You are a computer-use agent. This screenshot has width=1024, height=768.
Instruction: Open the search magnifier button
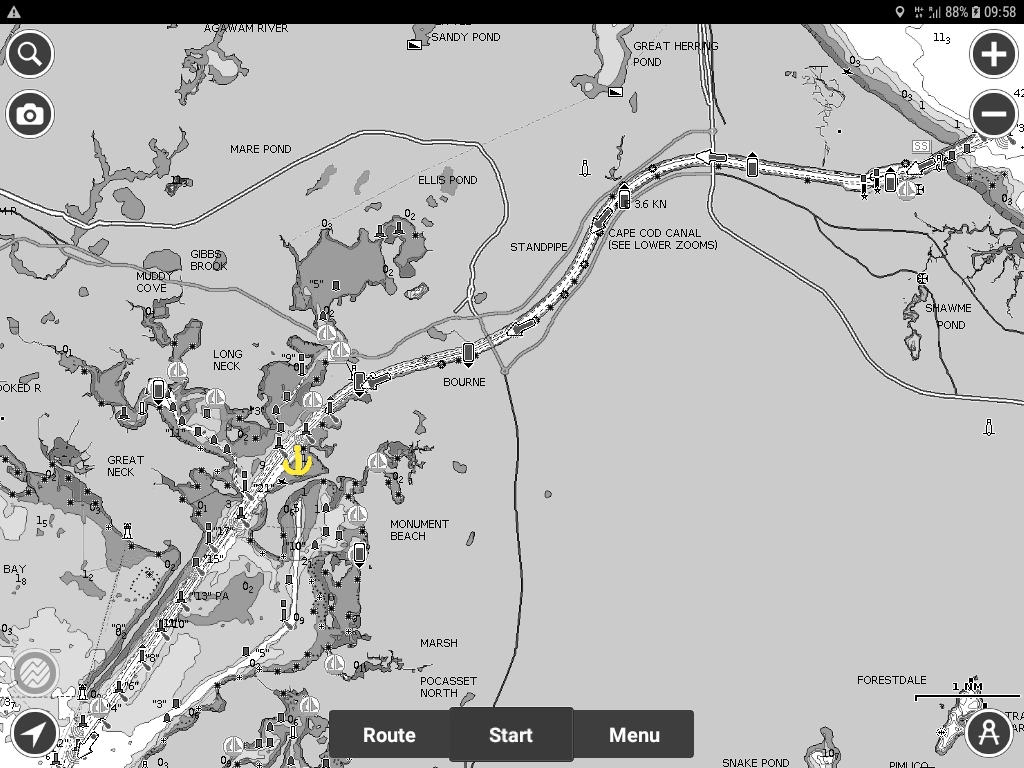coord(30,53)
